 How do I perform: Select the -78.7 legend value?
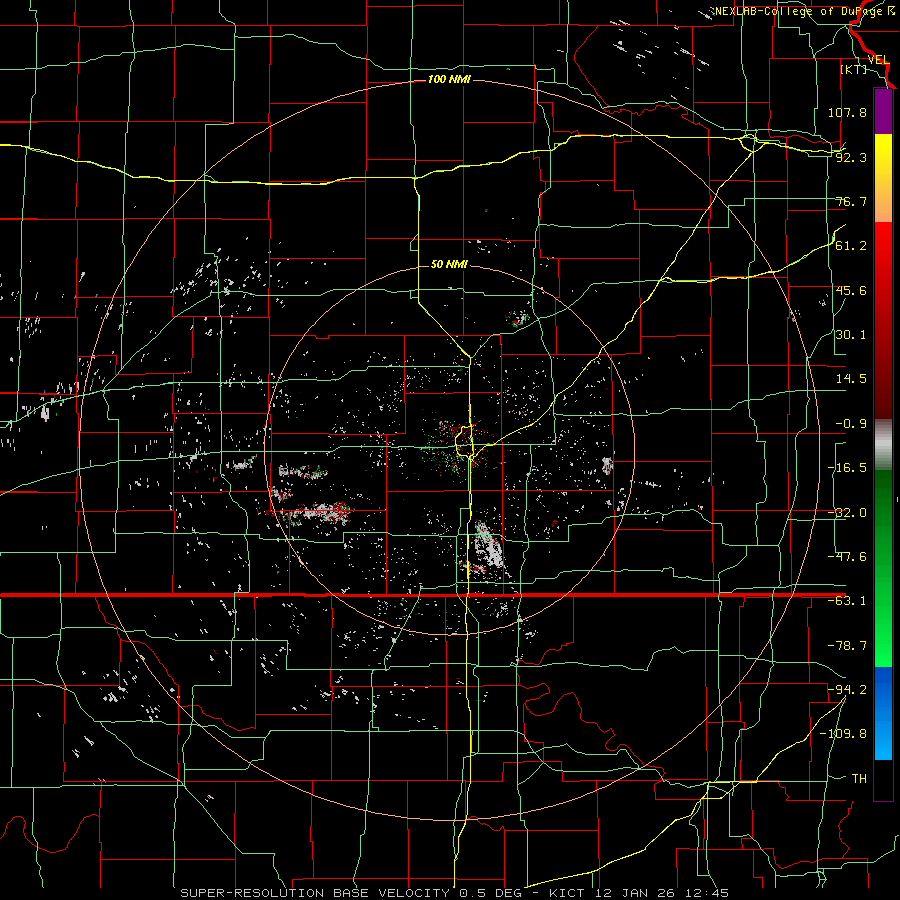(x=847, y=646)
